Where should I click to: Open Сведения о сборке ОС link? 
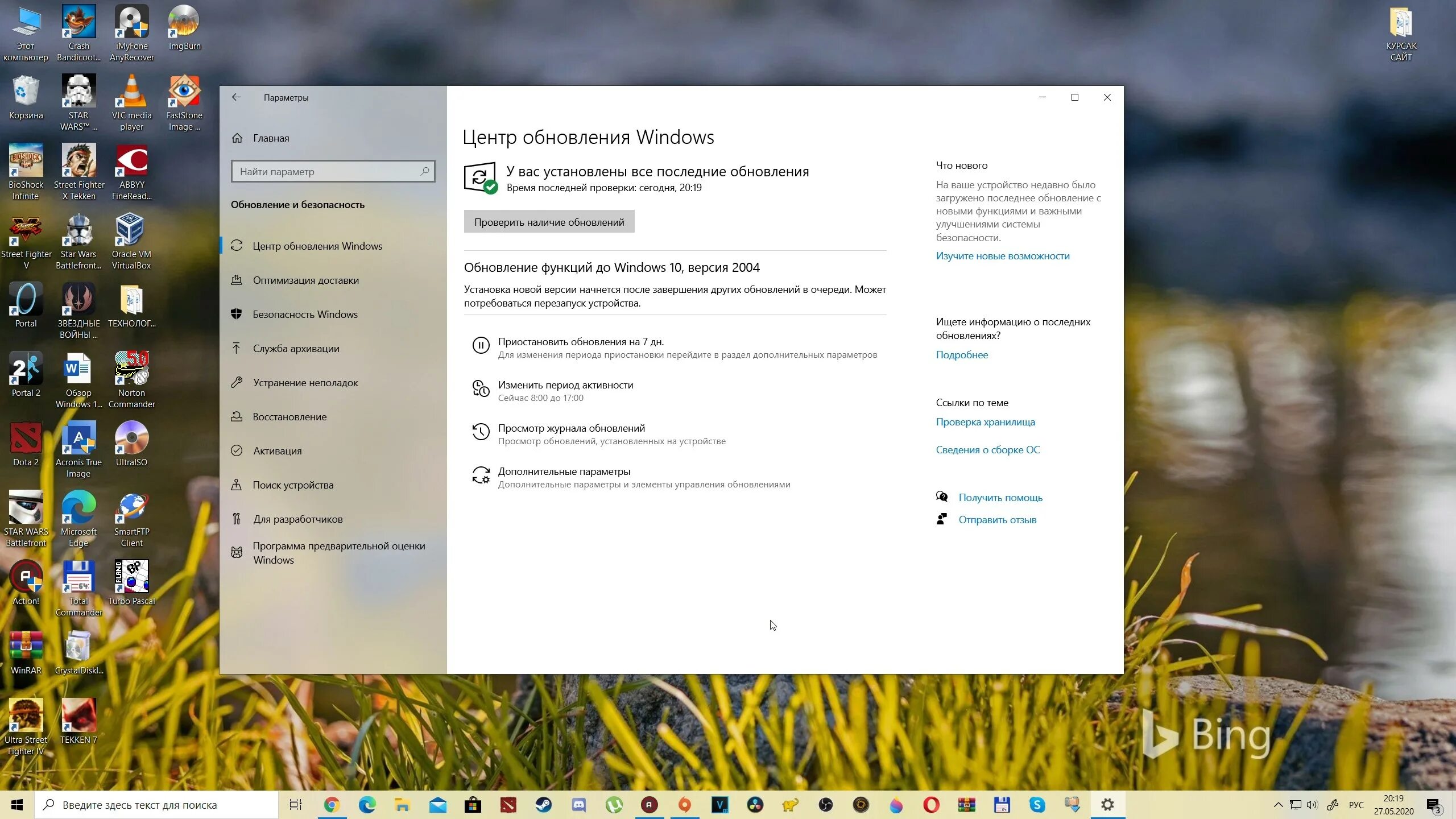click(x=987, y=450)
